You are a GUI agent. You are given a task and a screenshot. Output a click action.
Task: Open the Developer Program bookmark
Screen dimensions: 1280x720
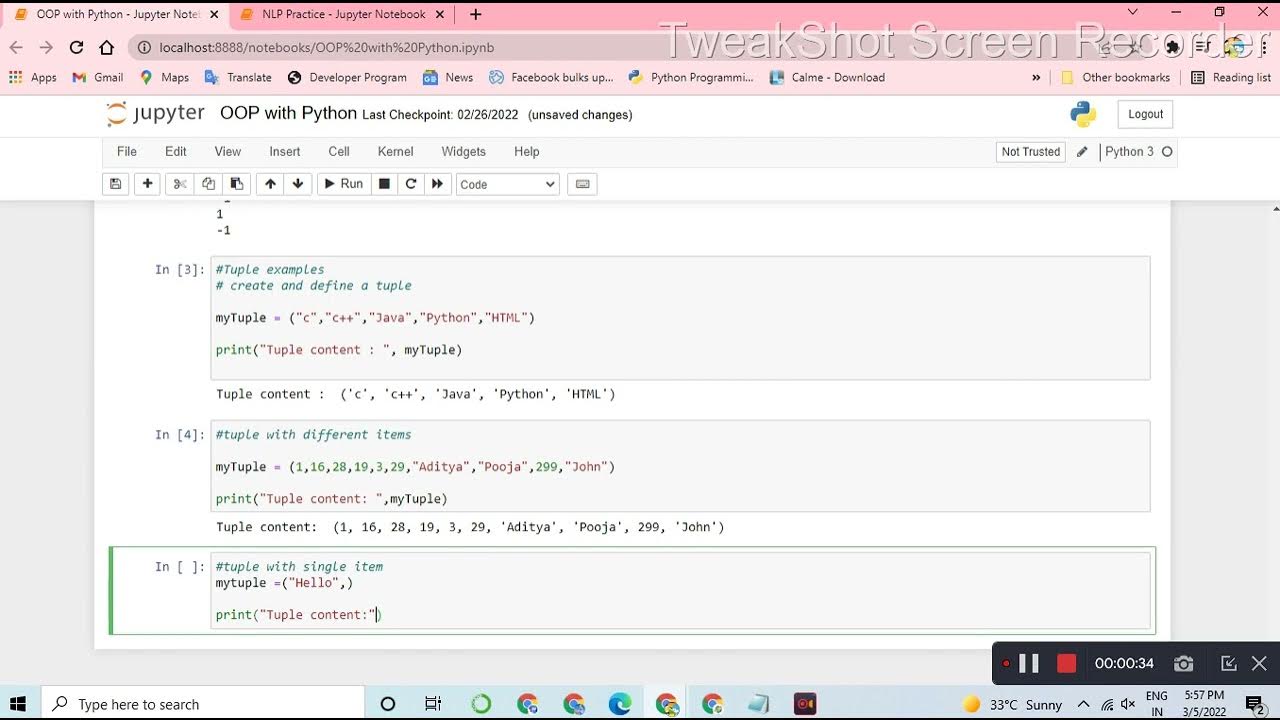[347, 77]
